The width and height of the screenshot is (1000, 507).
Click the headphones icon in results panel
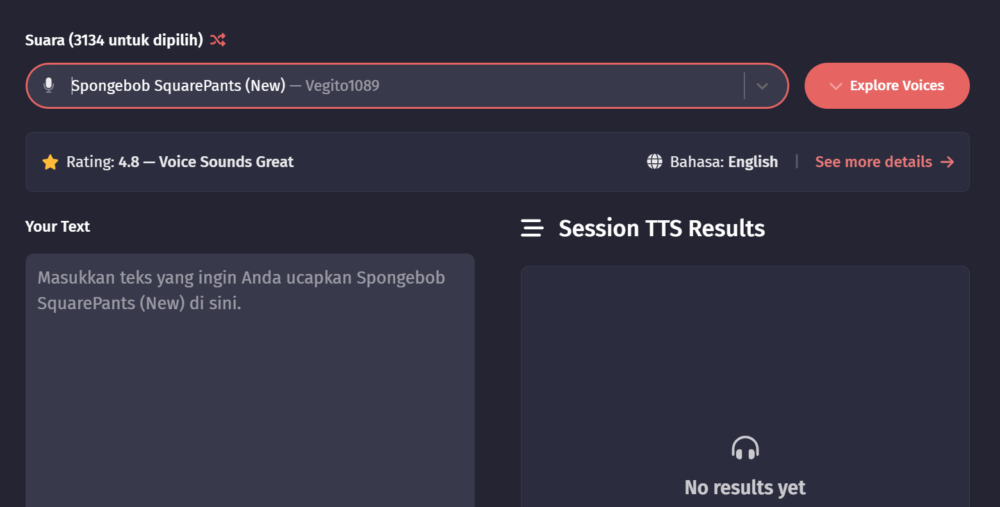coord(745,448)
